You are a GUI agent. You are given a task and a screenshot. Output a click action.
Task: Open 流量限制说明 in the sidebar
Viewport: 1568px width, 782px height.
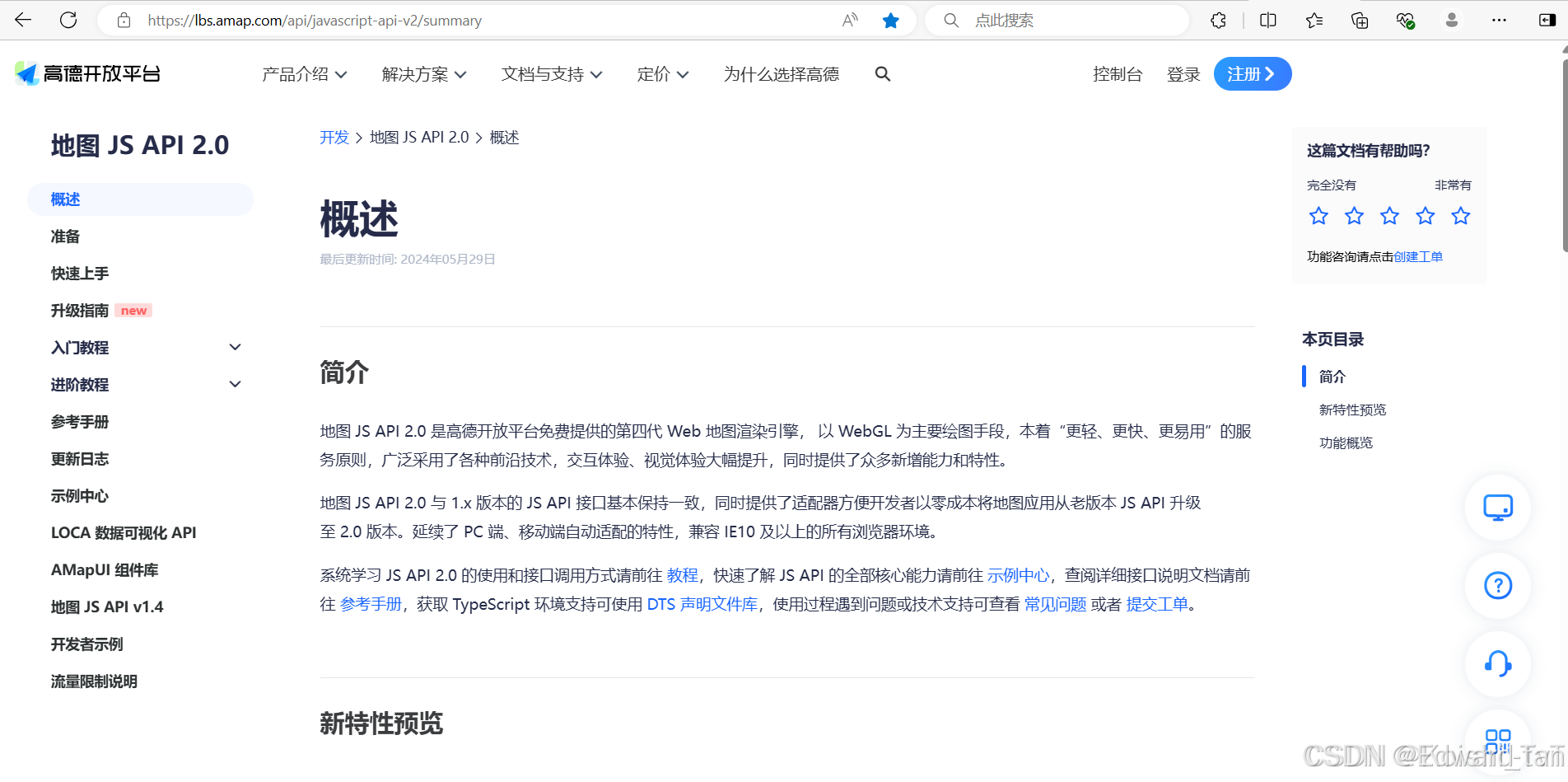(94, 681)
